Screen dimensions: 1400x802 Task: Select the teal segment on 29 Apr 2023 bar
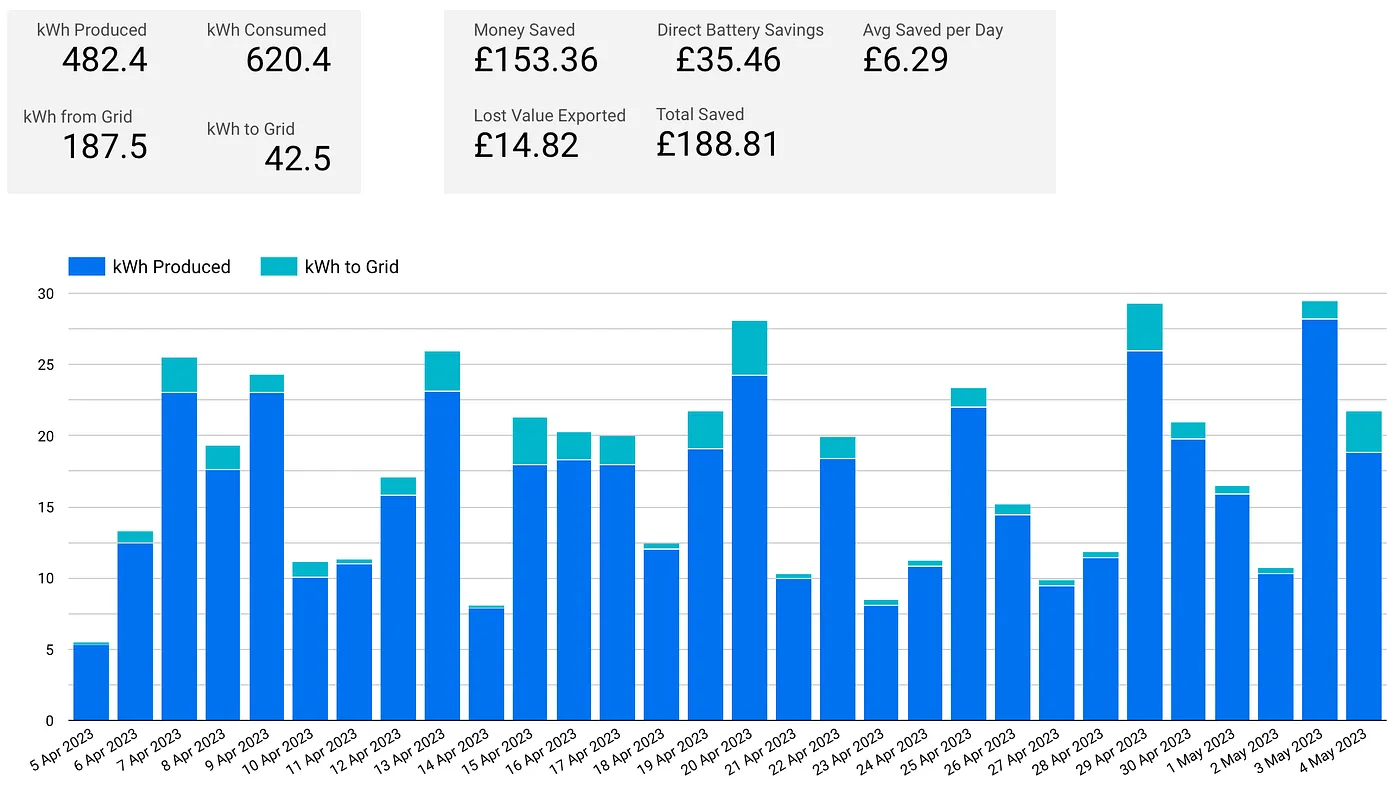tap(1144, 327)
